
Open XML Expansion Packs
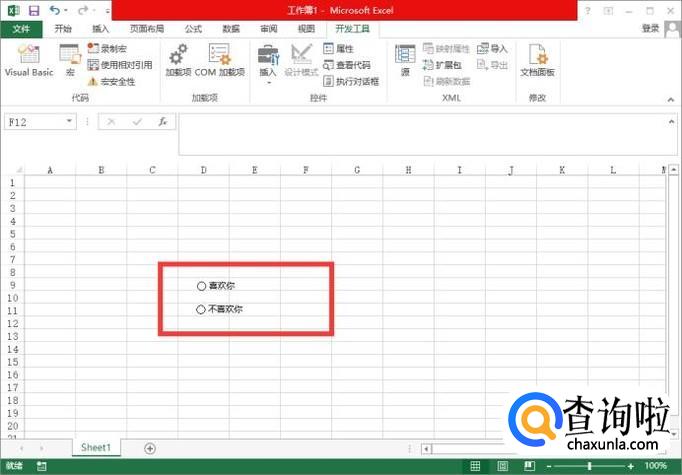coord(442,65)
